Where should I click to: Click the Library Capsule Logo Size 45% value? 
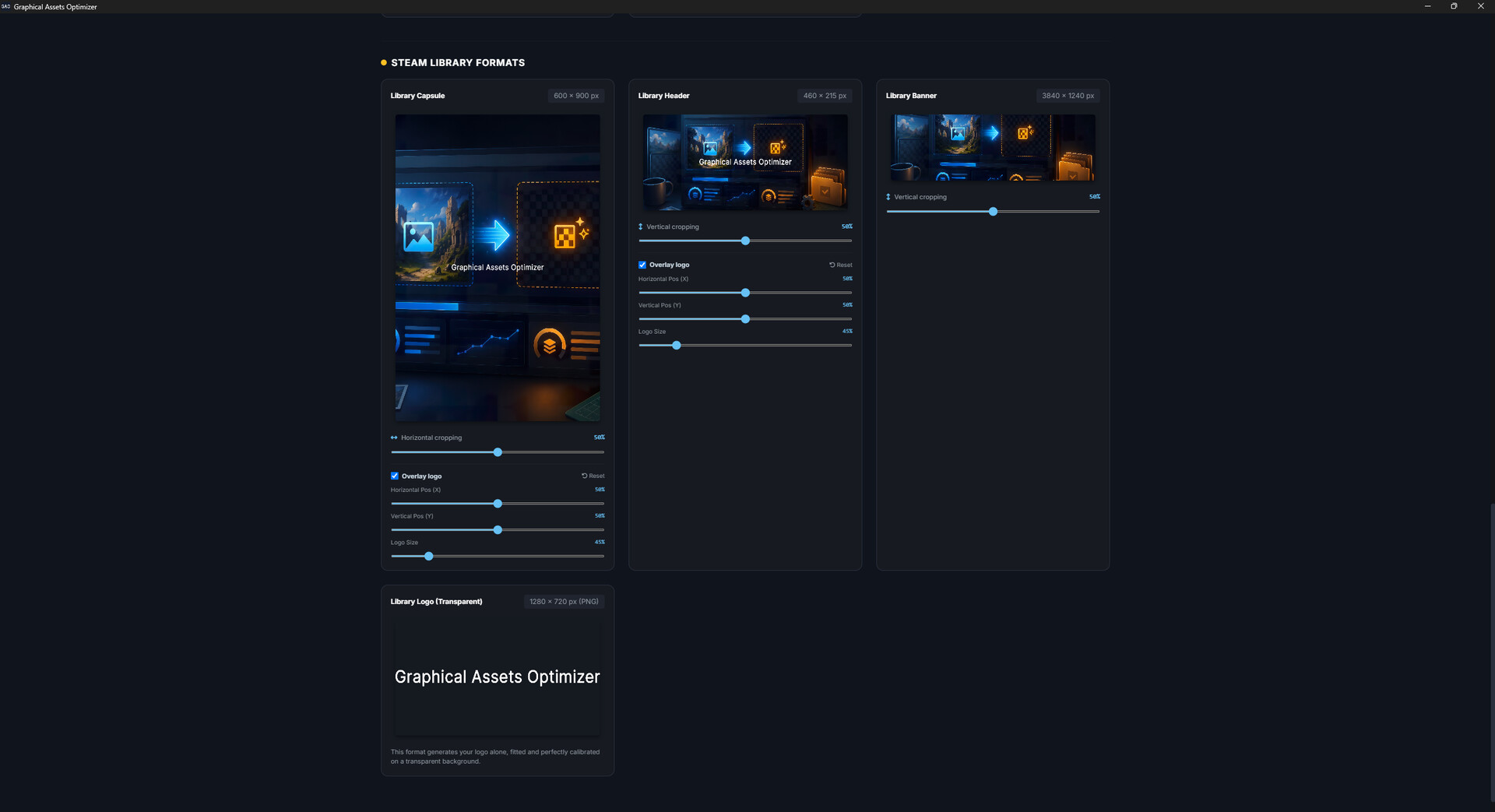click(x=600, y=542)
